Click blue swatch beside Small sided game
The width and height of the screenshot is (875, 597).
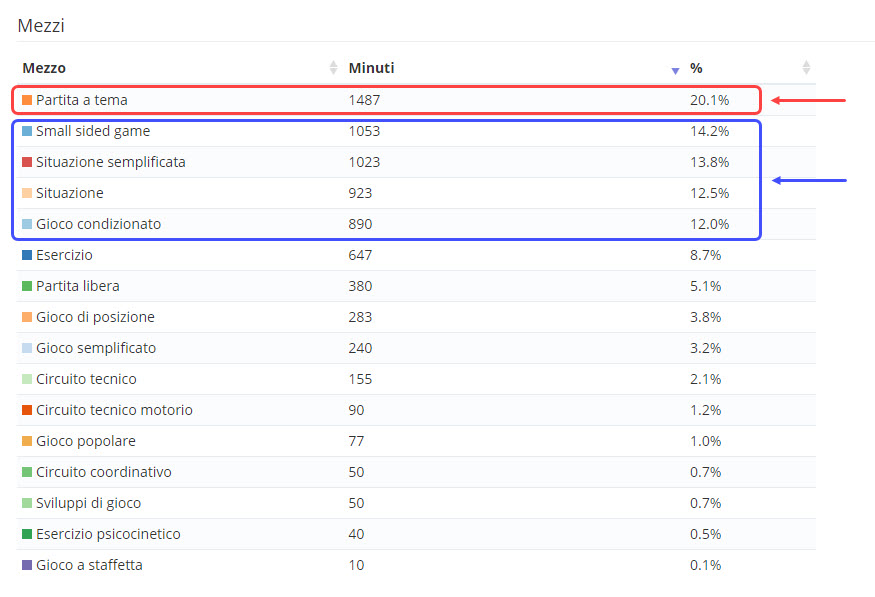pos(27,131)
